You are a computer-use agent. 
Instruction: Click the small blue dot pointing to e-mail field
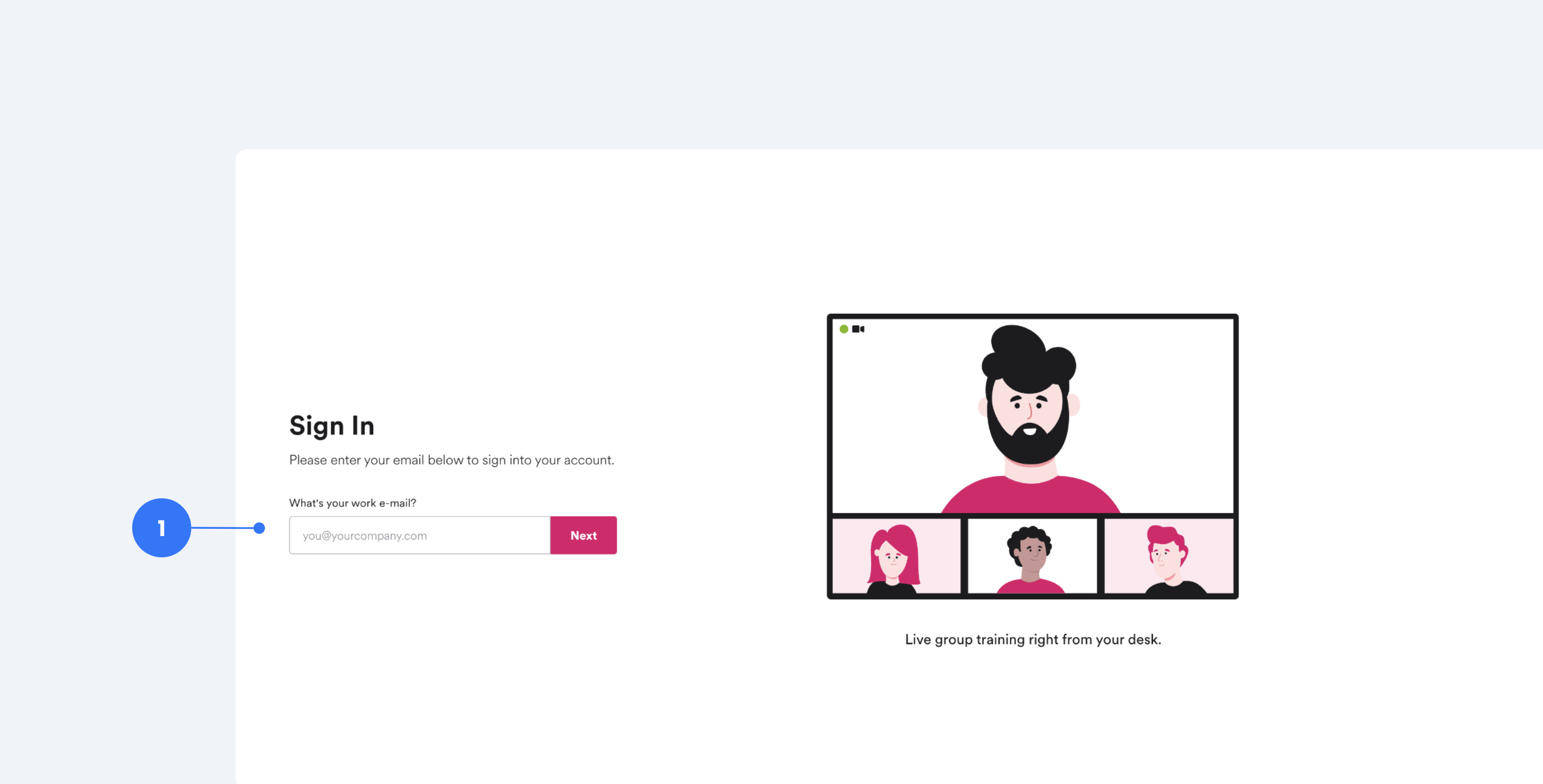click(259, 528)
